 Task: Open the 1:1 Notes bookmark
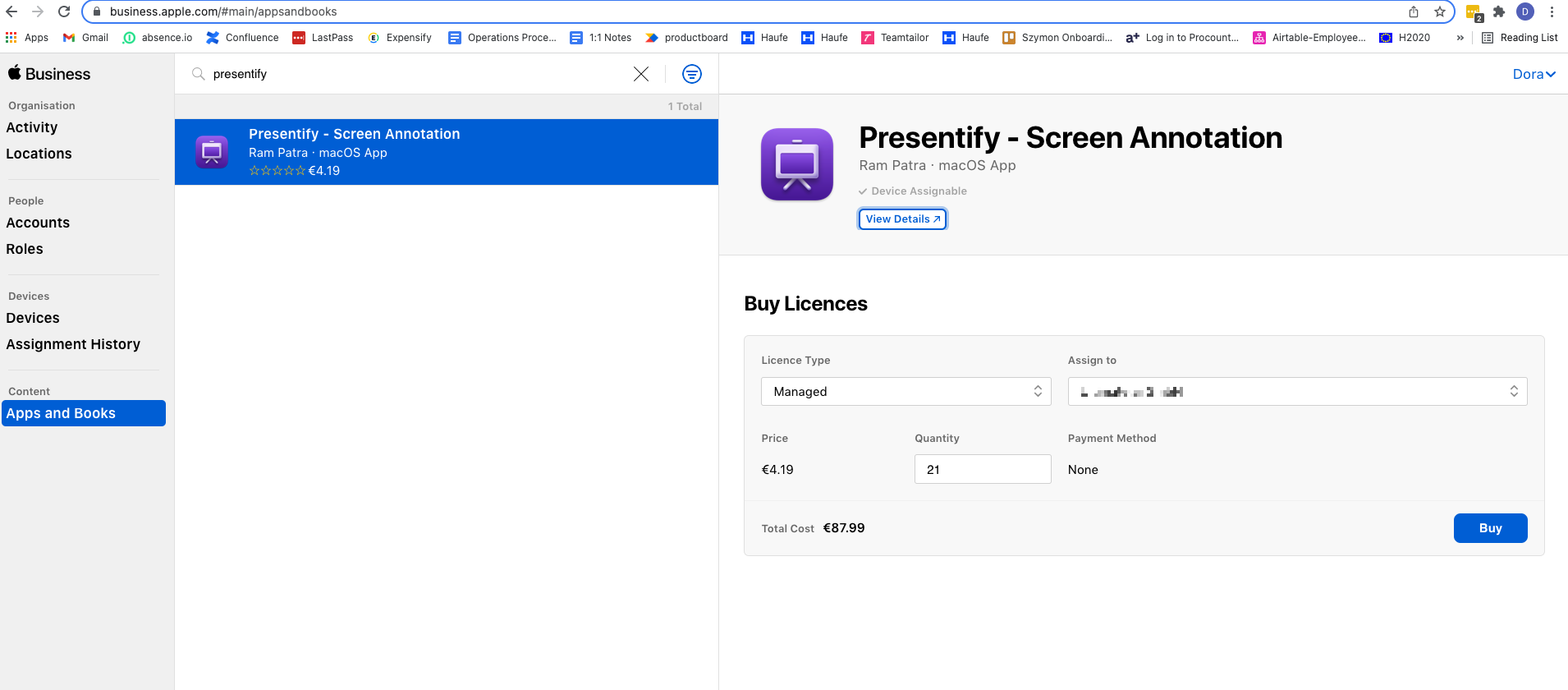pos(600,38)
